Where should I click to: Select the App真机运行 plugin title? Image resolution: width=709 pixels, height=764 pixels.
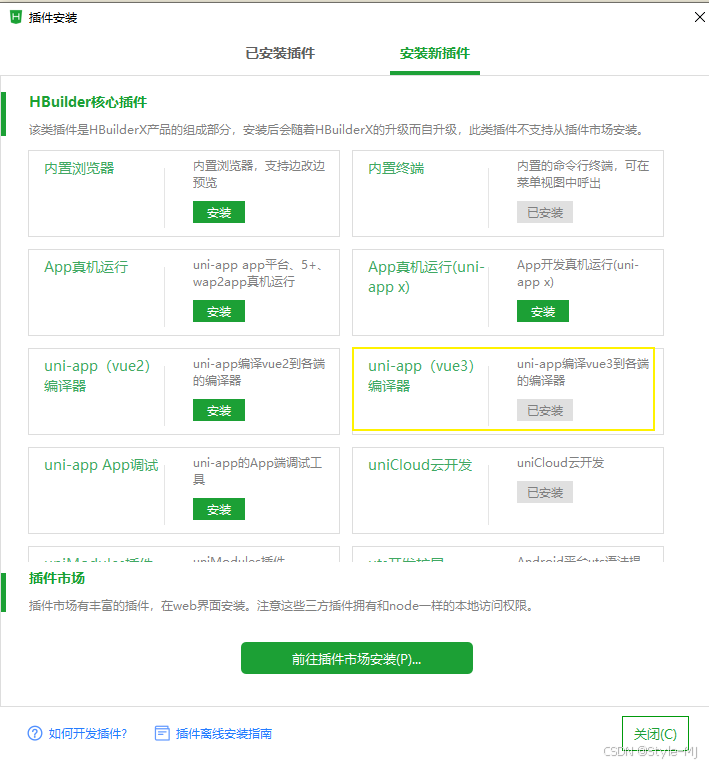[86, 267]
